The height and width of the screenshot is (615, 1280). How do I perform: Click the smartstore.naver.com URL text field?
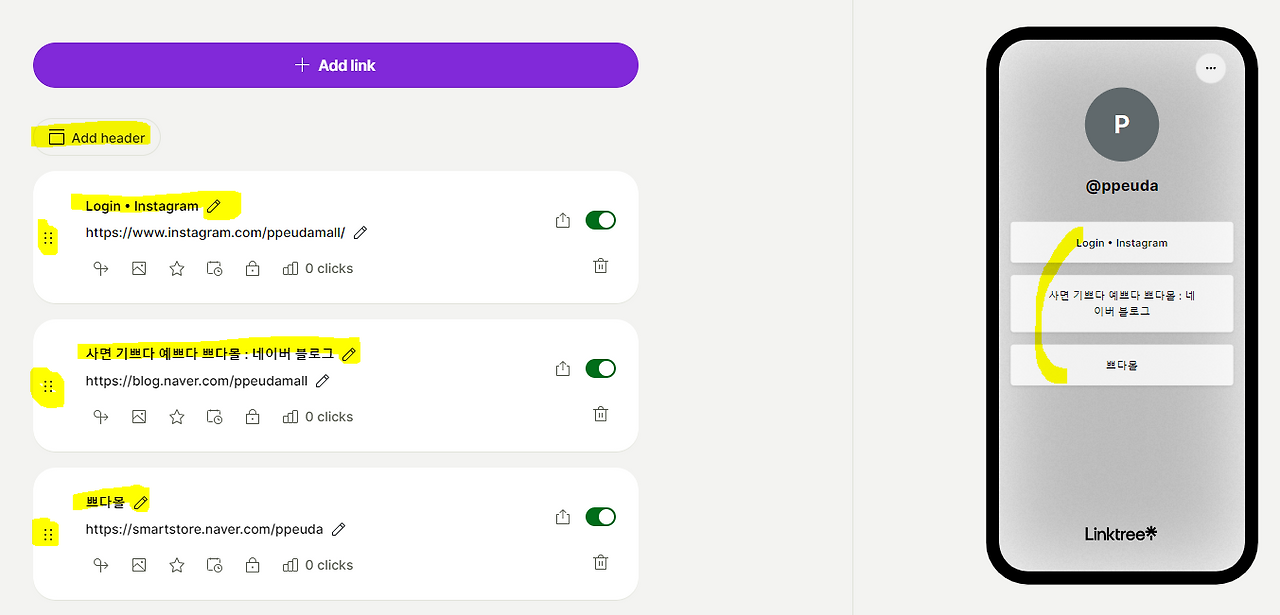click(x=204, y=529)
